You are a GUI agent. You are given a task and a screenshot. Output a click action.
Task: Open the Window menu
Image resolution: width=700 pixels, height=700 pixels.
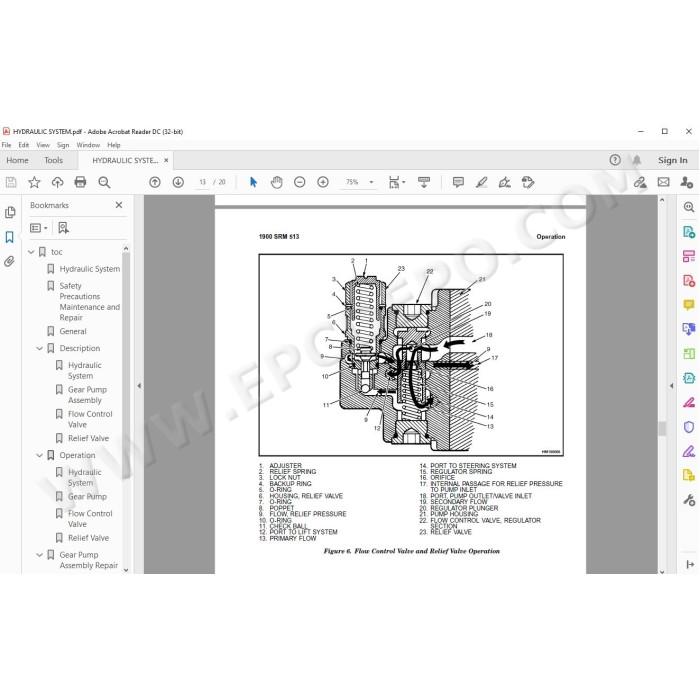coord(88,145)
